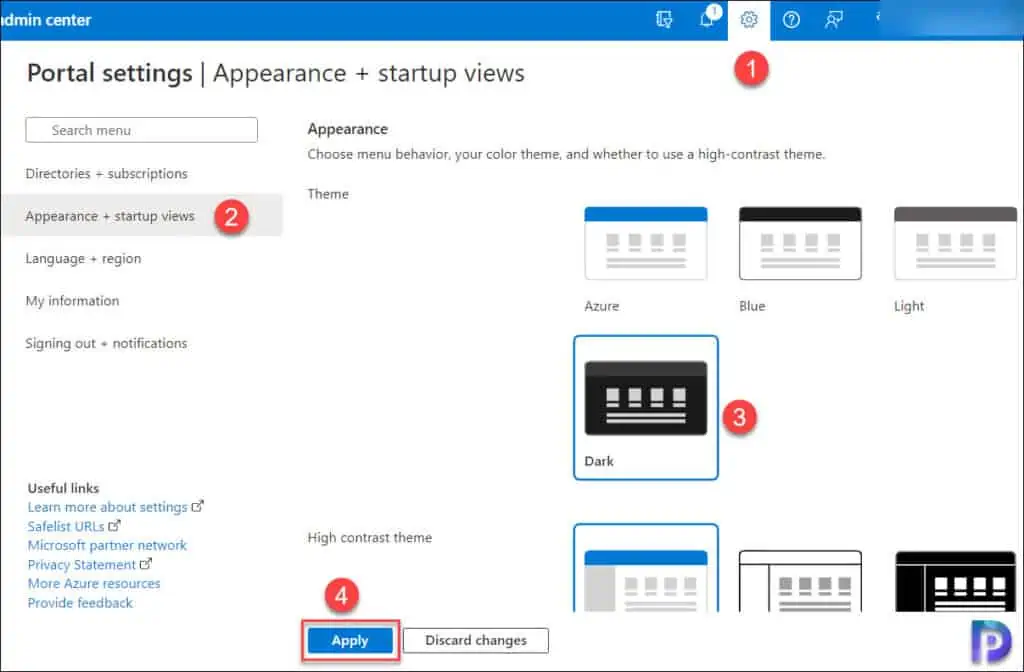Viewport: 1024px width, 672px height.
Task: Click the Discard changes button
Action: pos(475,641)
